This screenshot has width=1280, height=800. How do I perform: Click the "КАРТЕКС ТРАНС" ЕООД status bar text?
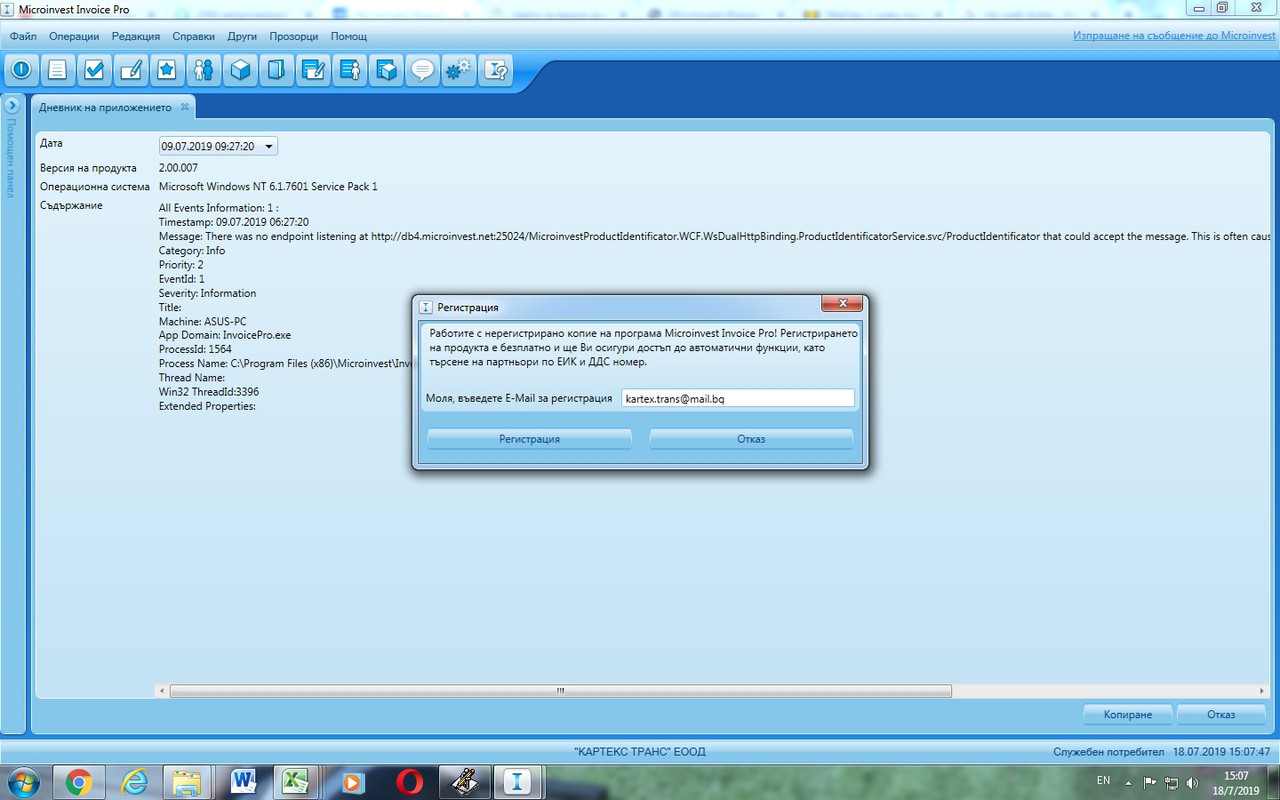pyautogui.click(x=640, y=751)
